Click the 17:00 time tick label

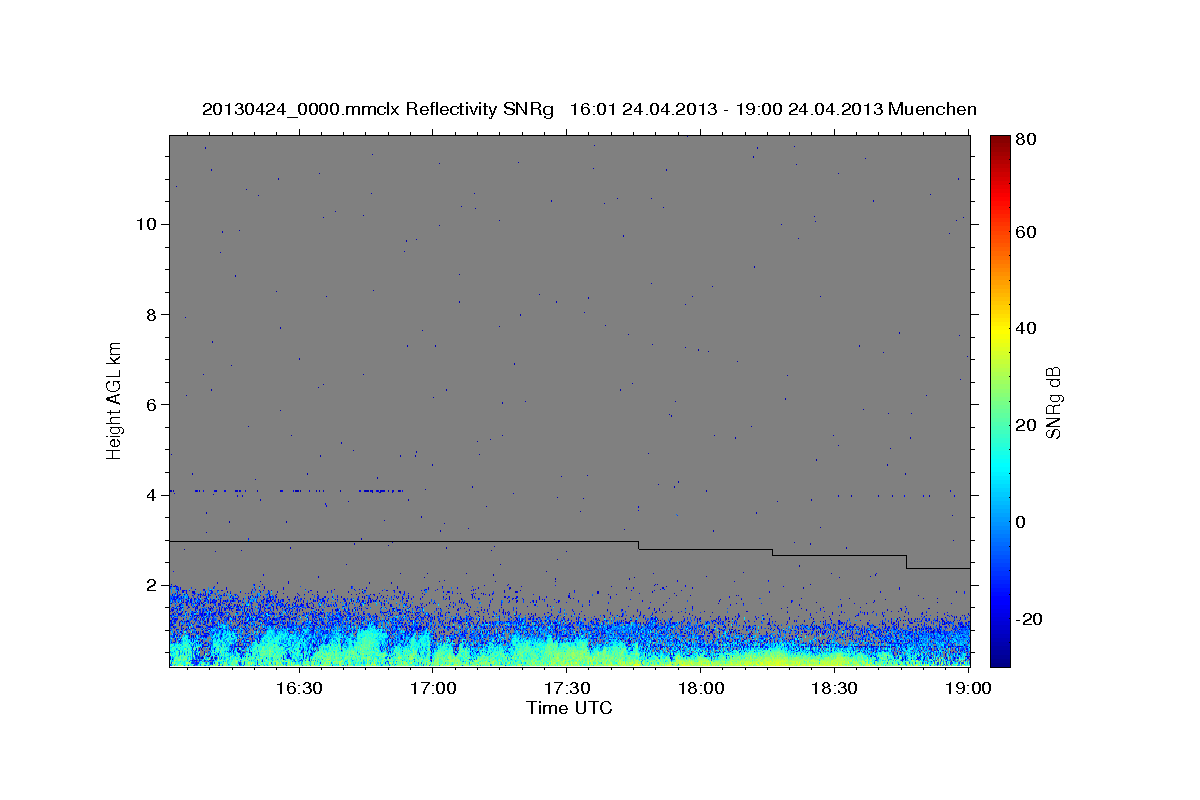pos(433,689)
